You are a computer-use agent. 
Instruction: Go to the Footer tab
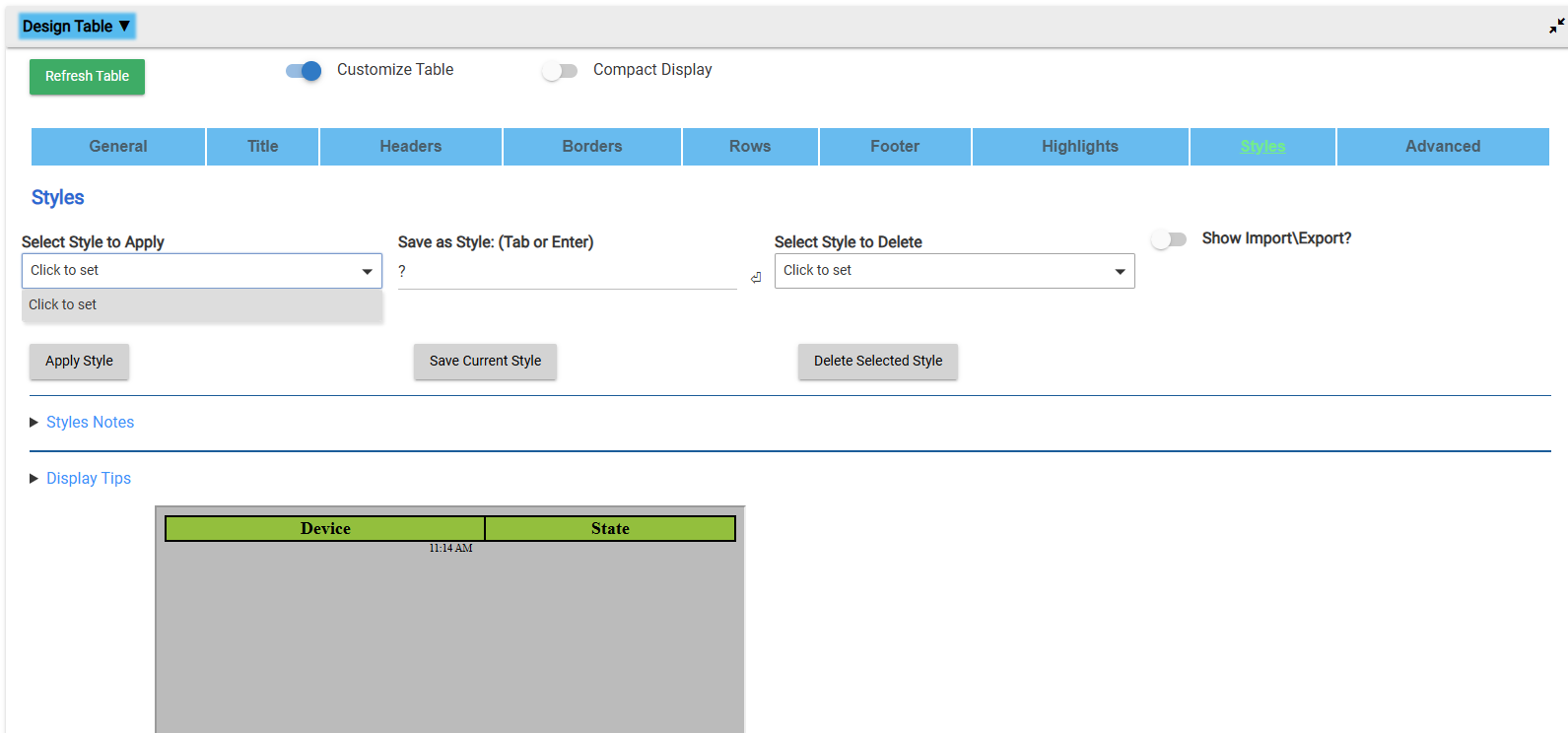pyautogui.click(x=895, y=146)
